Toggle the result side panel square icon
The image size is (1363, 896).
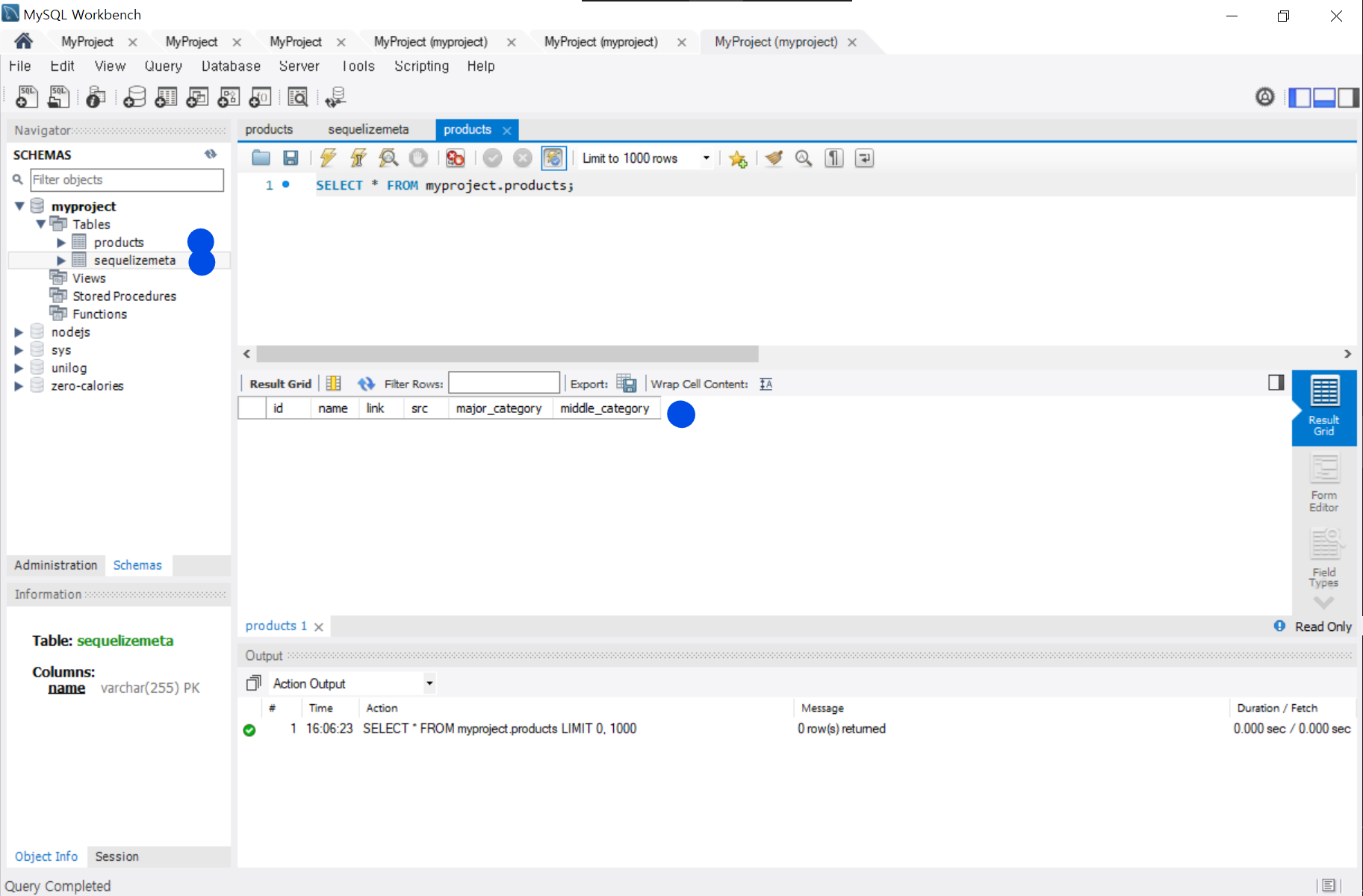(1276, 382)
